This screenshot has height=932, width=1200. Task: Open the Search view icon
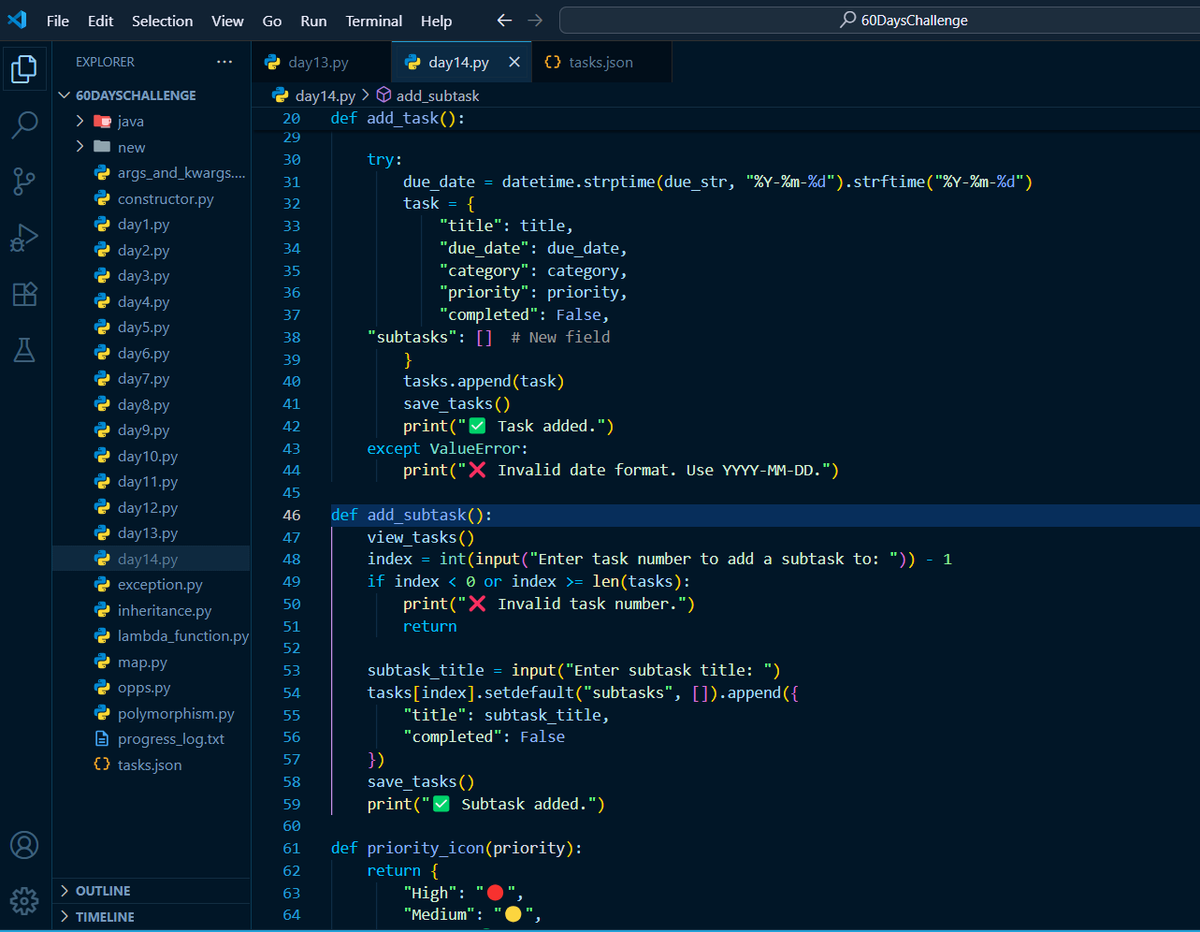(x=25, y=125)
